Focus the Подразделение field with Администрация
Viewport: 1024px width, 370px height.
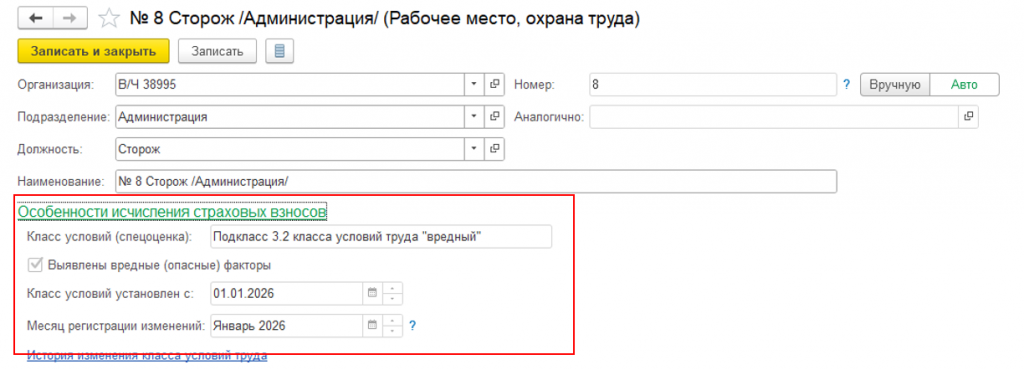(290, 117)
